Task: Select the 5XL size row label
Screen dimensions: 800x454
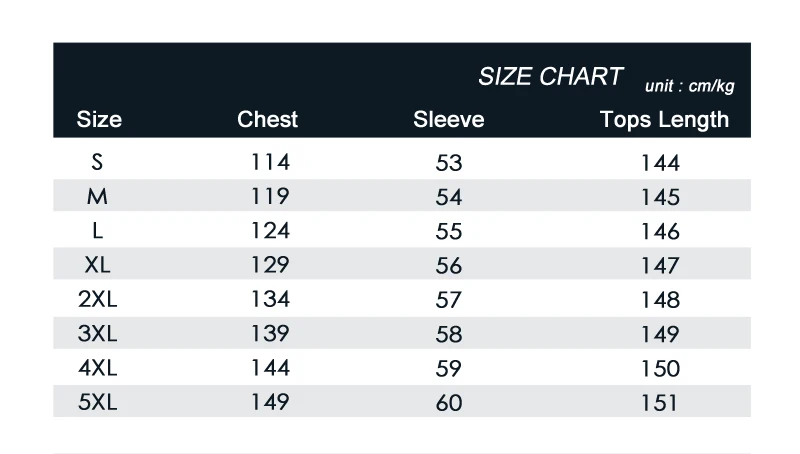Action: 98,402
